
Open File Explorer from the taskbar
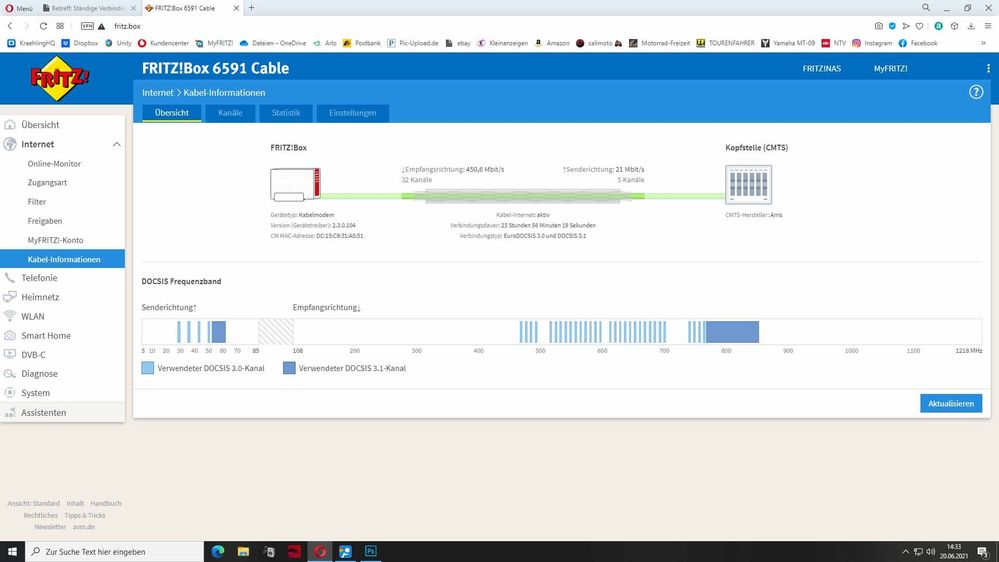click(243, 551)
